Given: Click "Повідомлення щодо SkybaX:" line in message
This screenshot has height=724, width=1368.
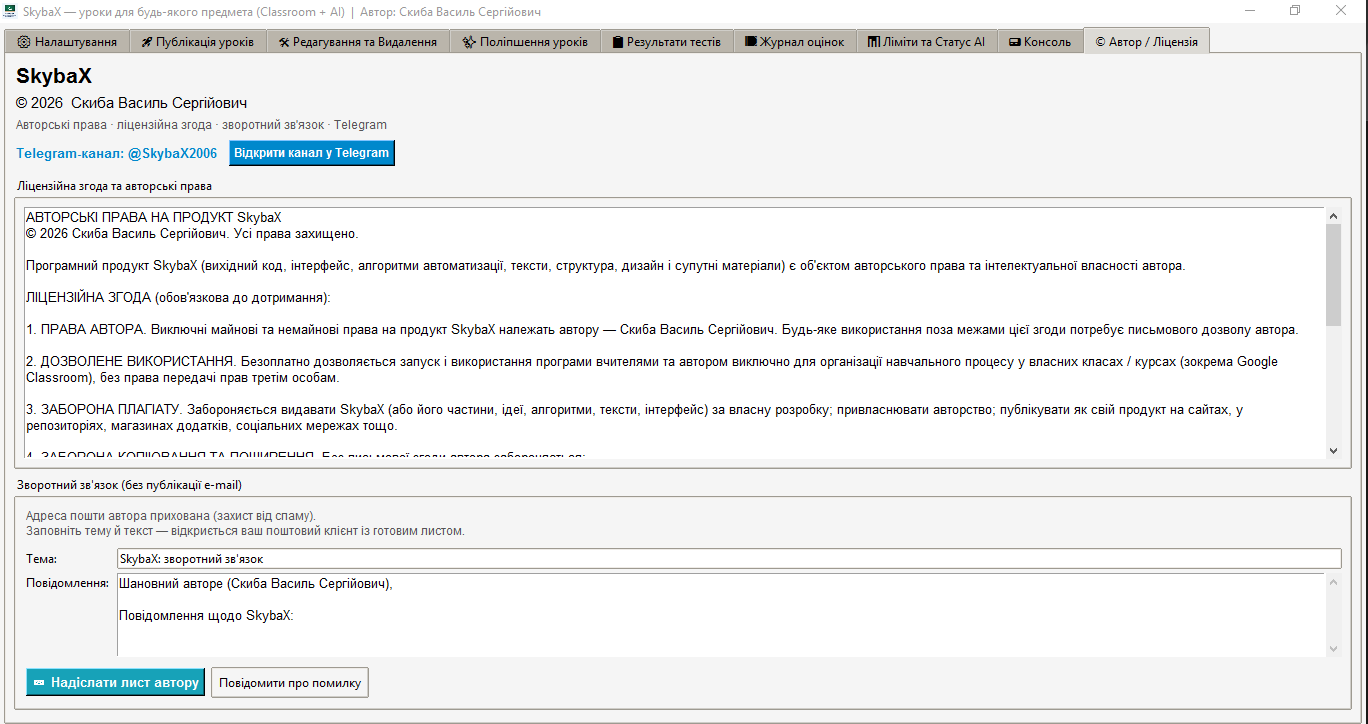Looking at the screenshot, I should point(206,616).
